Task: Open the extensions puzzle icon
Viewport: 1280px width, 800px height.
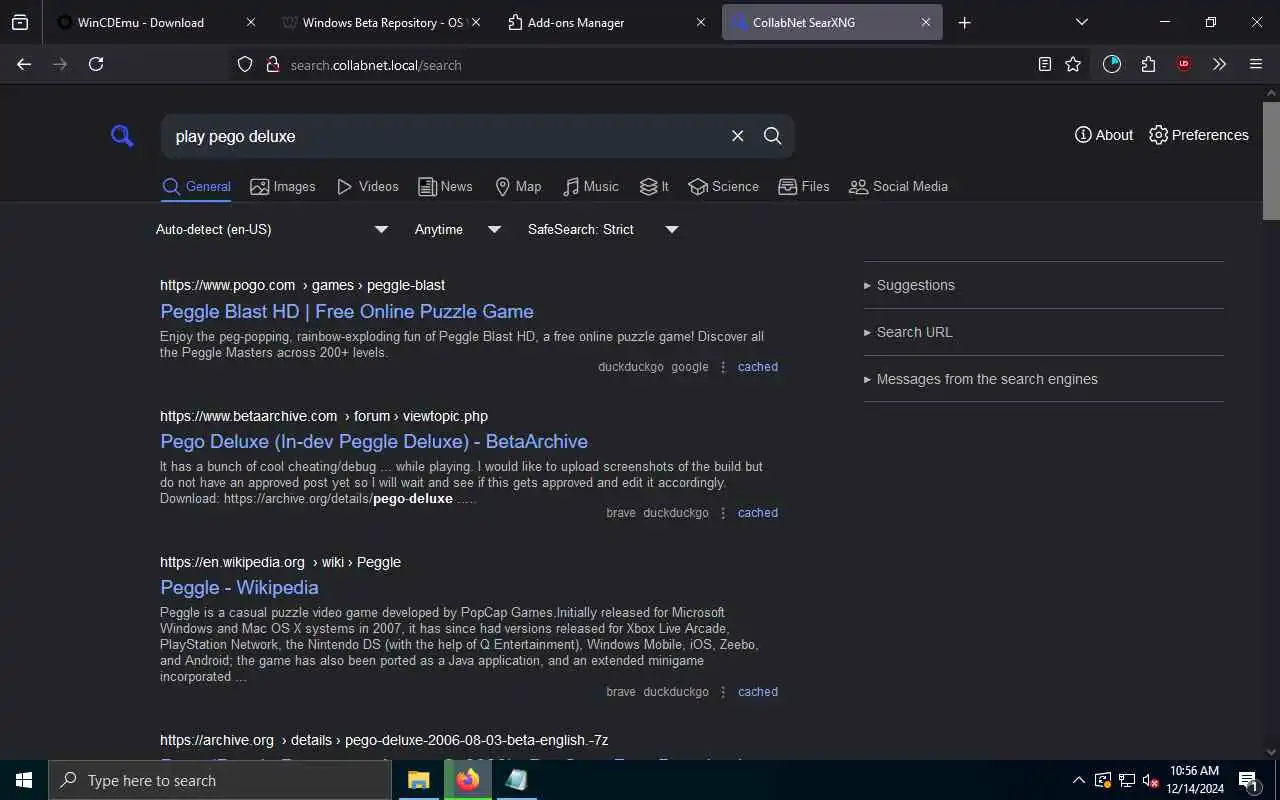Action: coord(1148,64)
